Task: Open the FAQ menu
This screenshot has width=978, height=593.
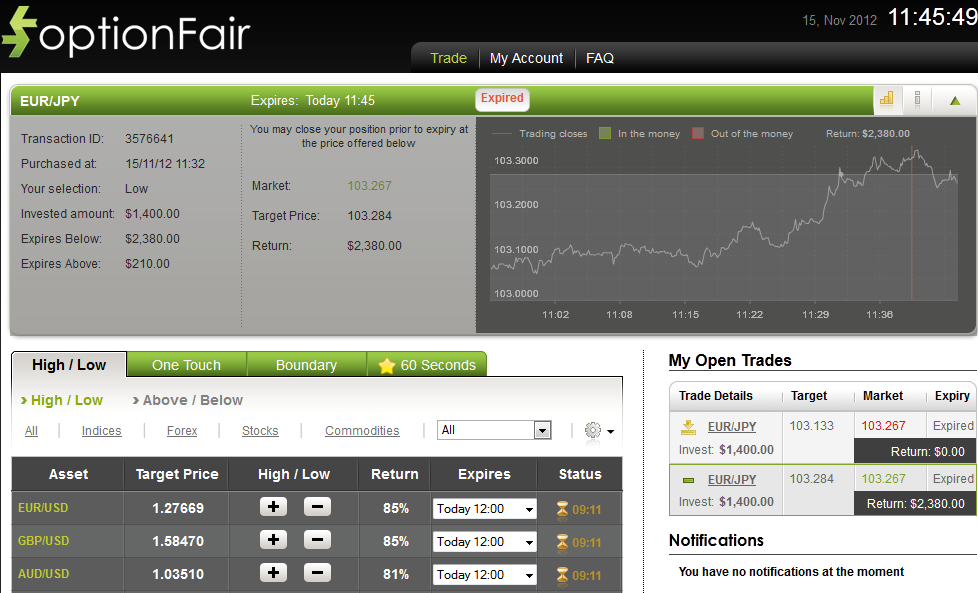Action: coord(599,58)
